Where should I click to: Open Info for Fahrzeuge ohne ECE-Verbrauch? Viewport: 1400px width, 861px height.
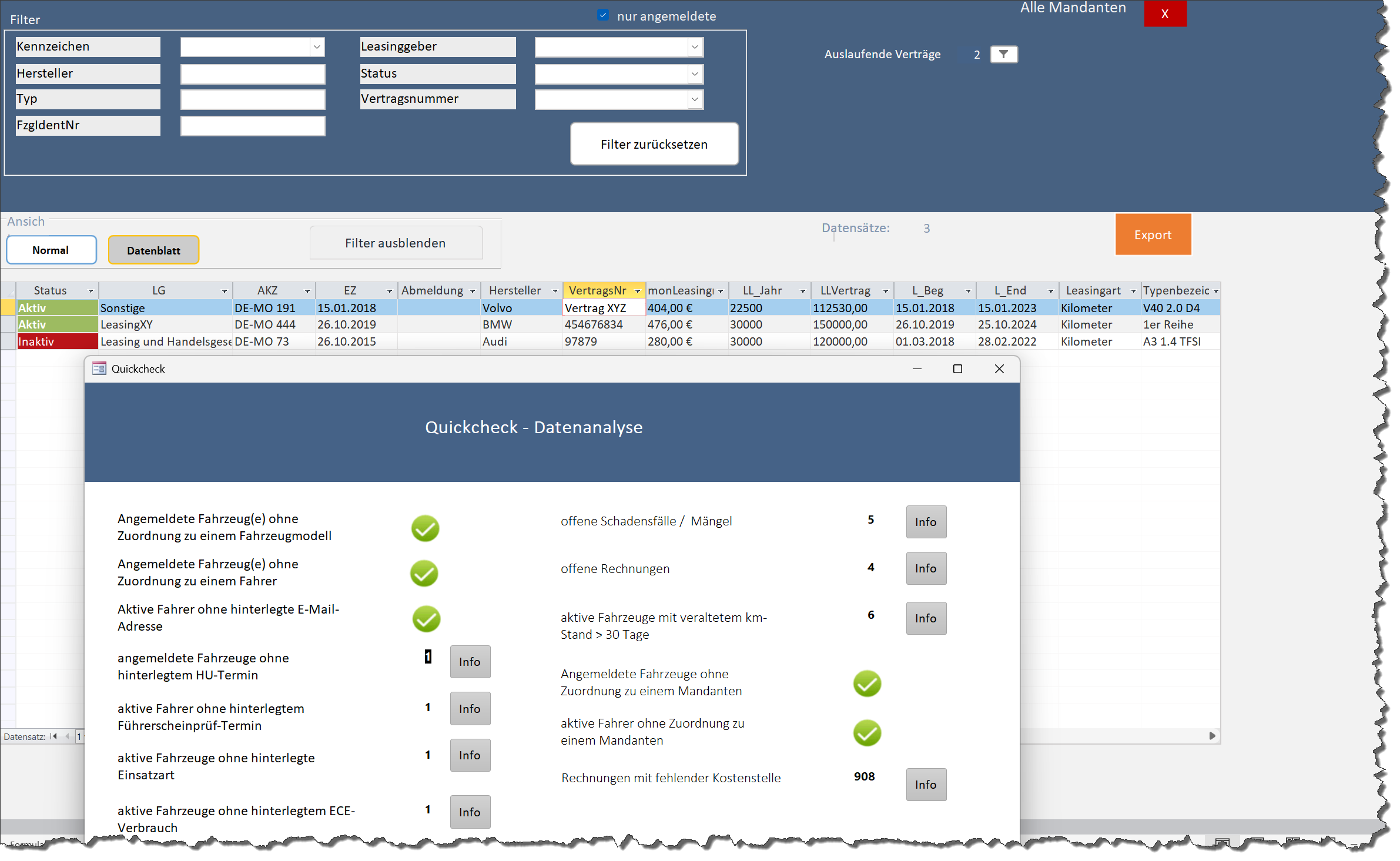click(470, 812)
